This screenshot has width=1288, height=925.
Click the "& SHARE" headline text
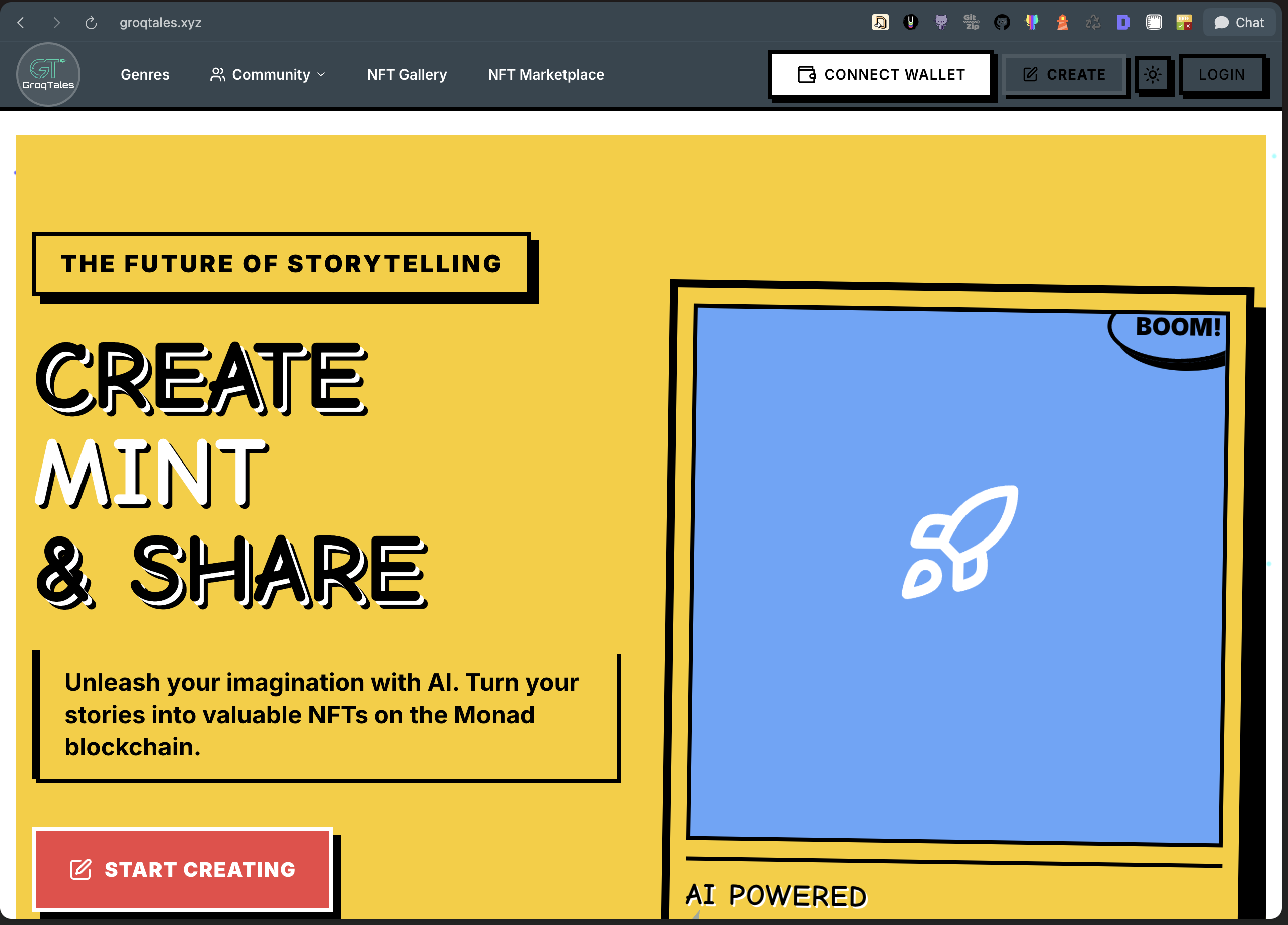[232, 572]
